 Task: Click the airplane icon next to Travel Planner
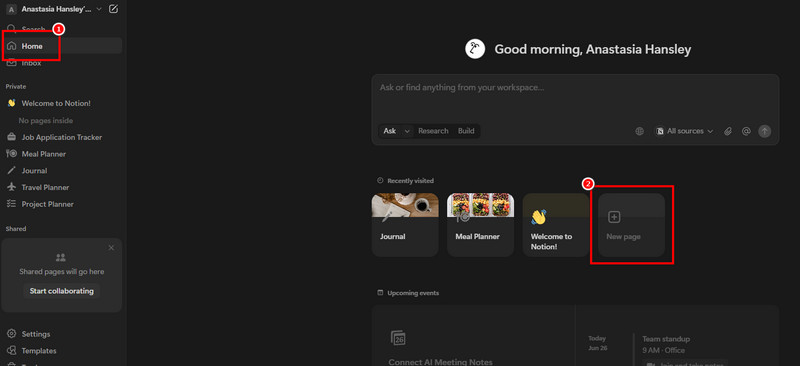pyautogui.click(x=11, y=187)
